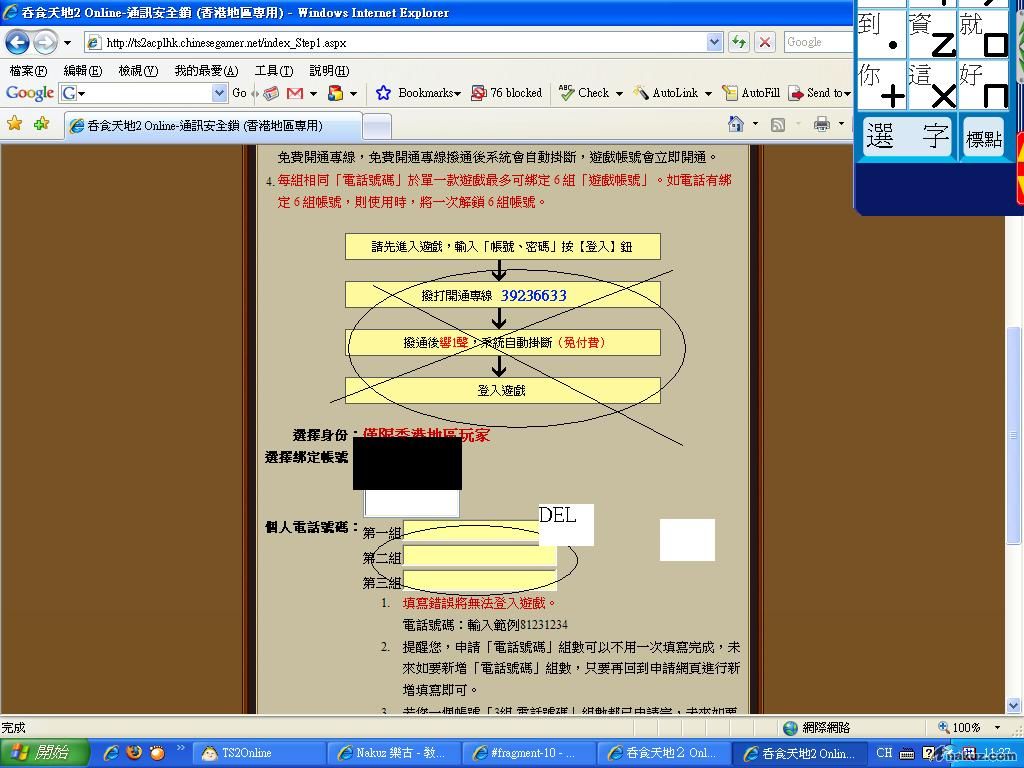Click the 第三組 phone number field
Screen dimensions: 1024x768
[480, 581]
